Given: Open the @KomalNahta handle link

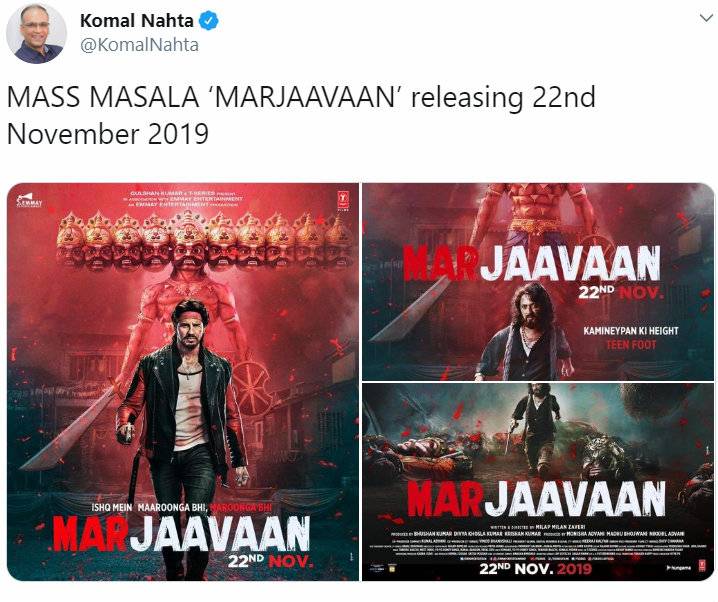Looking at the screenshot, I should (139, 45).
